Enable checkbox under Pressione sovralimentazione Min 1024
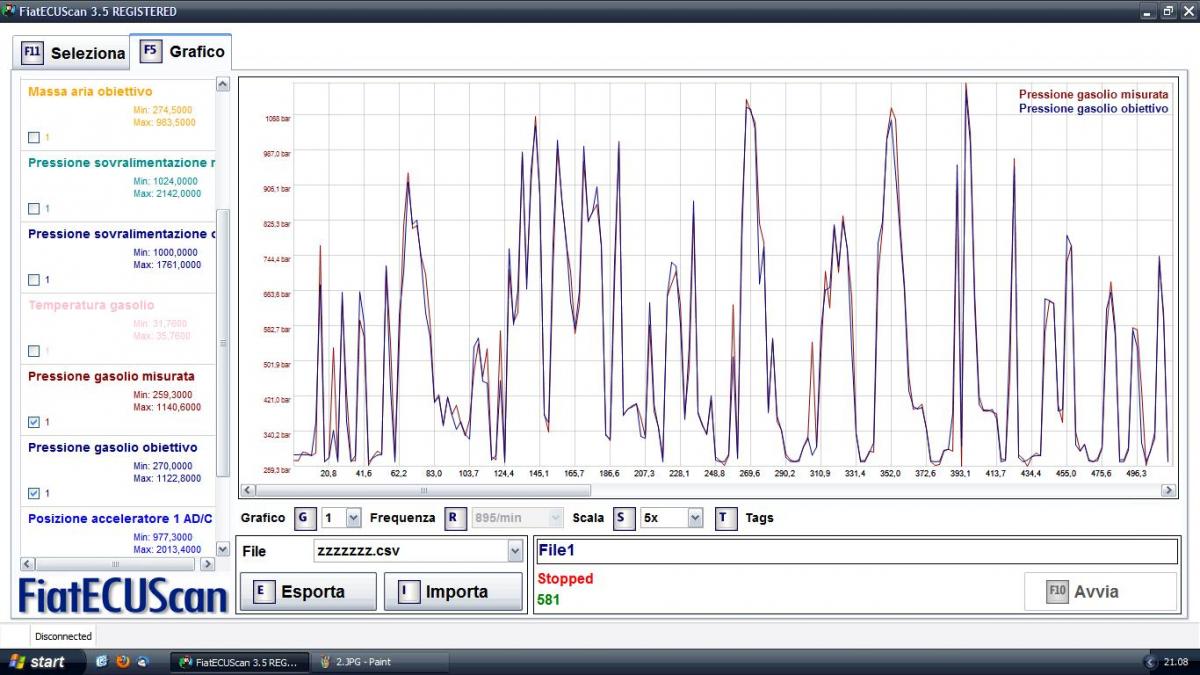Viewport: 1200px width, 675px height. [34, 208]
